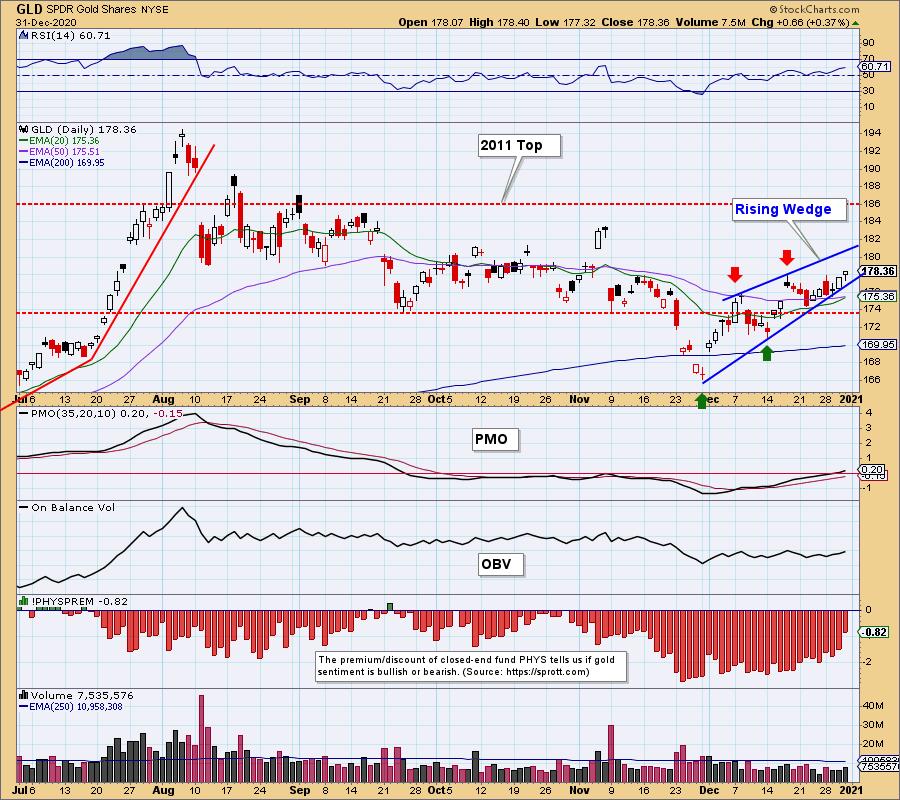Click the 60.71 value tag on RSI axis
The height and width of the screenshot is (800, 900).
pyautogui.click(x=876, y=67)
